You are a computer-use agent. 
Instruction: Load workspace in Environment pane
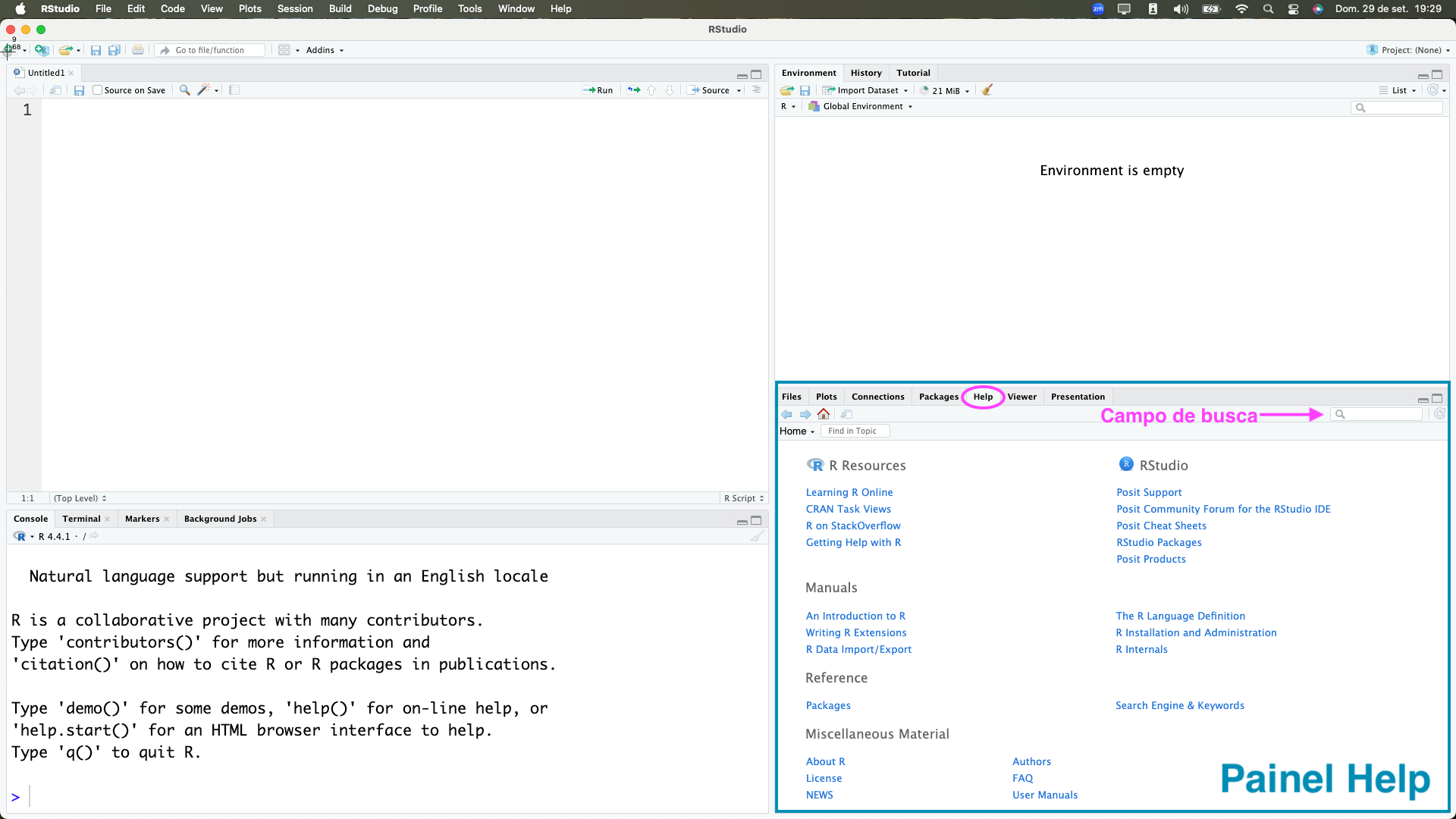[x=787, y=90]
